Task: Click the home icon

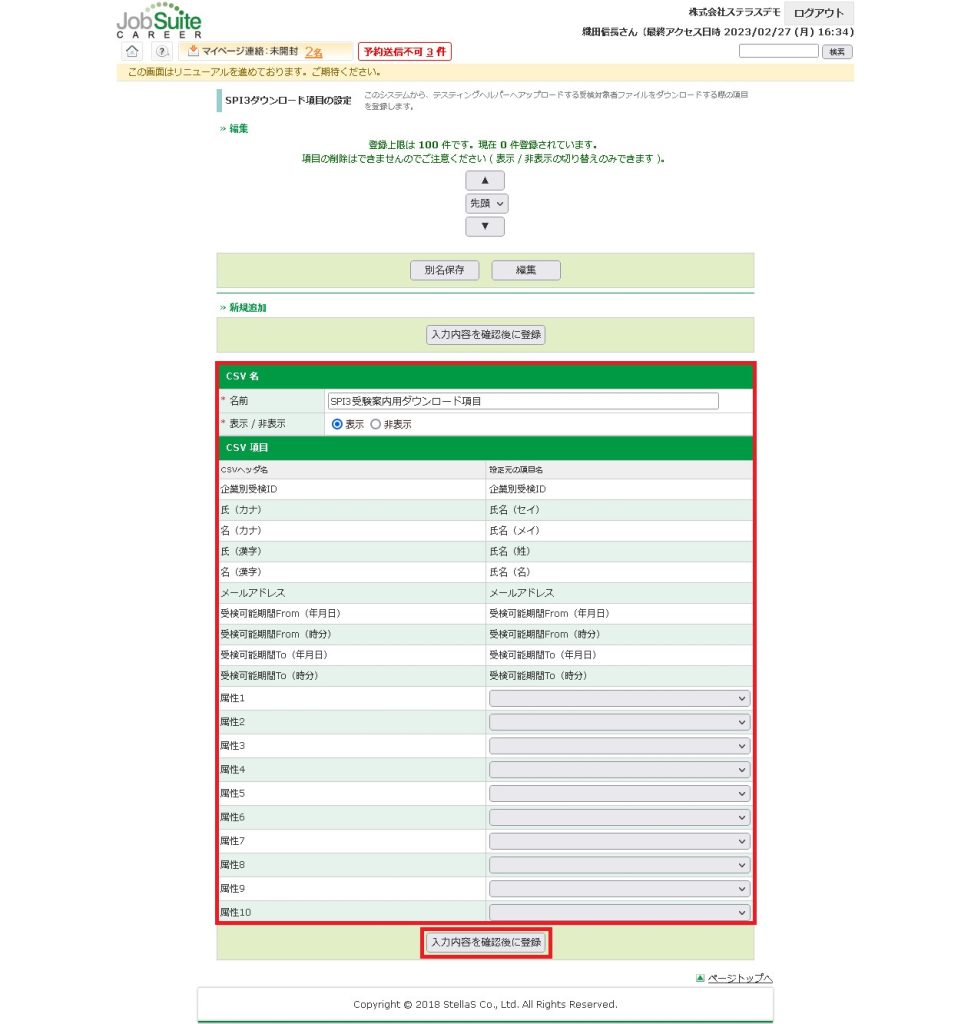Action: [131, 51]
